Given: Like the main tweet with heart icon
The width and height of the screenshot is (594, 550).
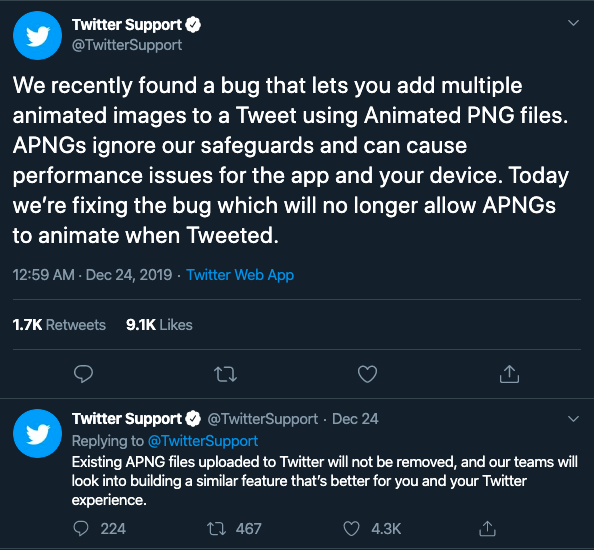Looking at the screenshot, I should coord(367,374).
